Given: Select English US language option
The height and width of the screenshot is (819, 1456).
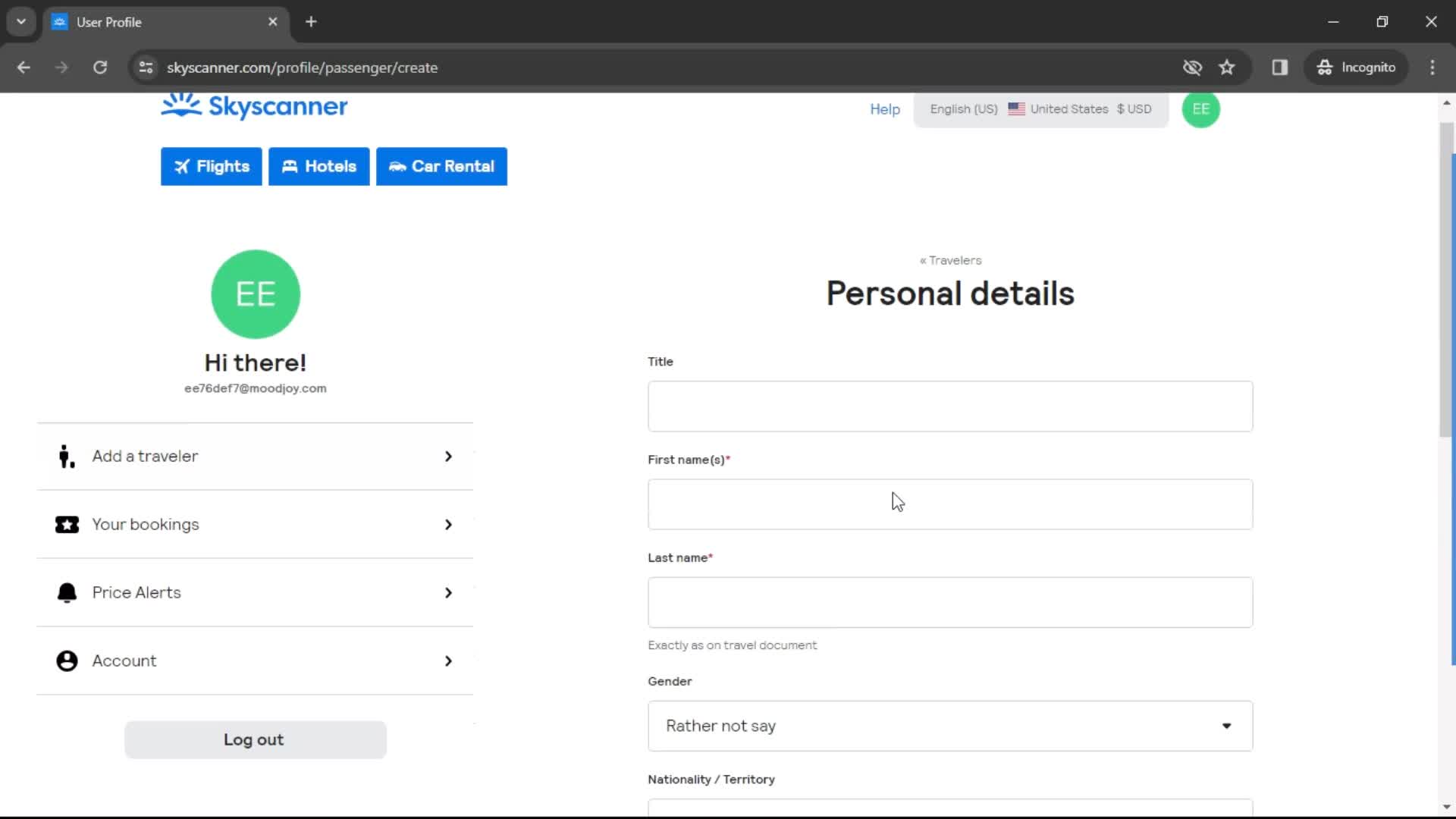Looking at the screenshot, I should (x=962, y=109).
